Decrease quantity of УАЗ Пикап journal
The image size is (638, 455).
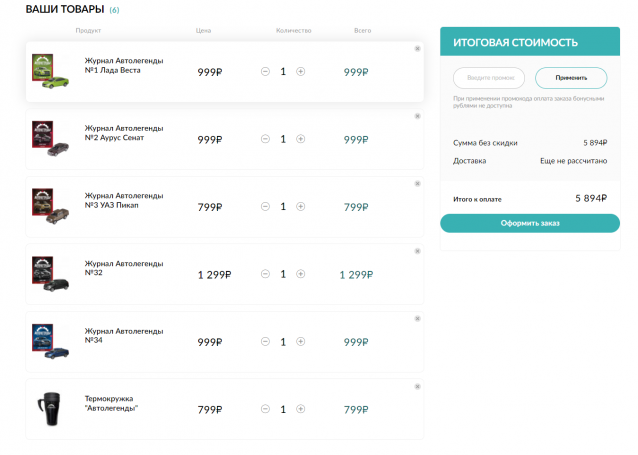(265, 207)
